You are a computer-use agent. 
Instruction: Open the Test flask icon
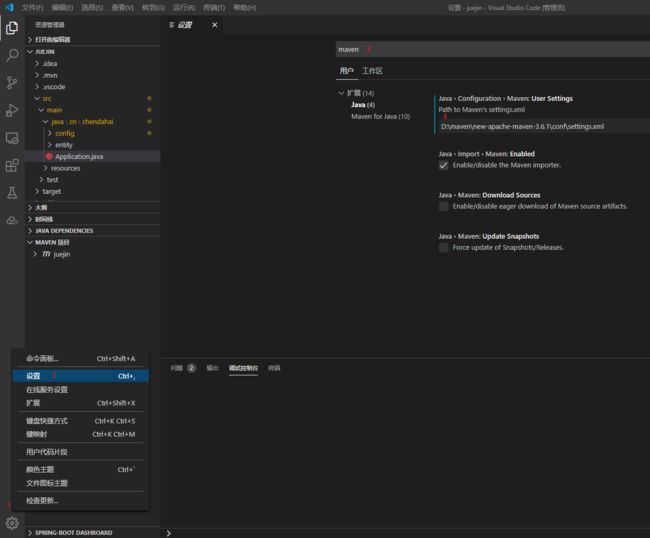pos(12,193)
